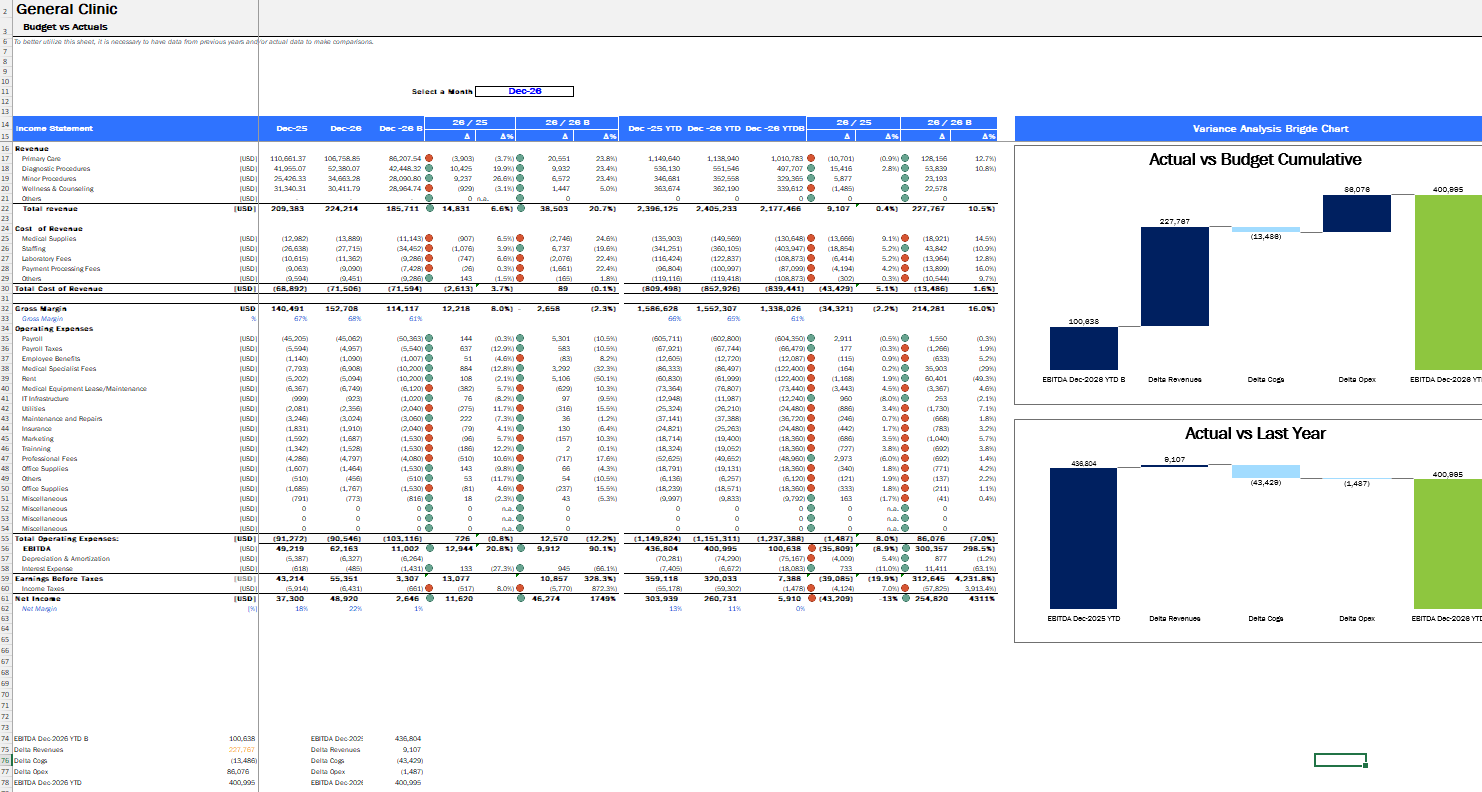Select red indicator beside Medical Supplies 26/25 monthly
The height and width of the screenshot is (792, 1482).
[x=429, y=239]
